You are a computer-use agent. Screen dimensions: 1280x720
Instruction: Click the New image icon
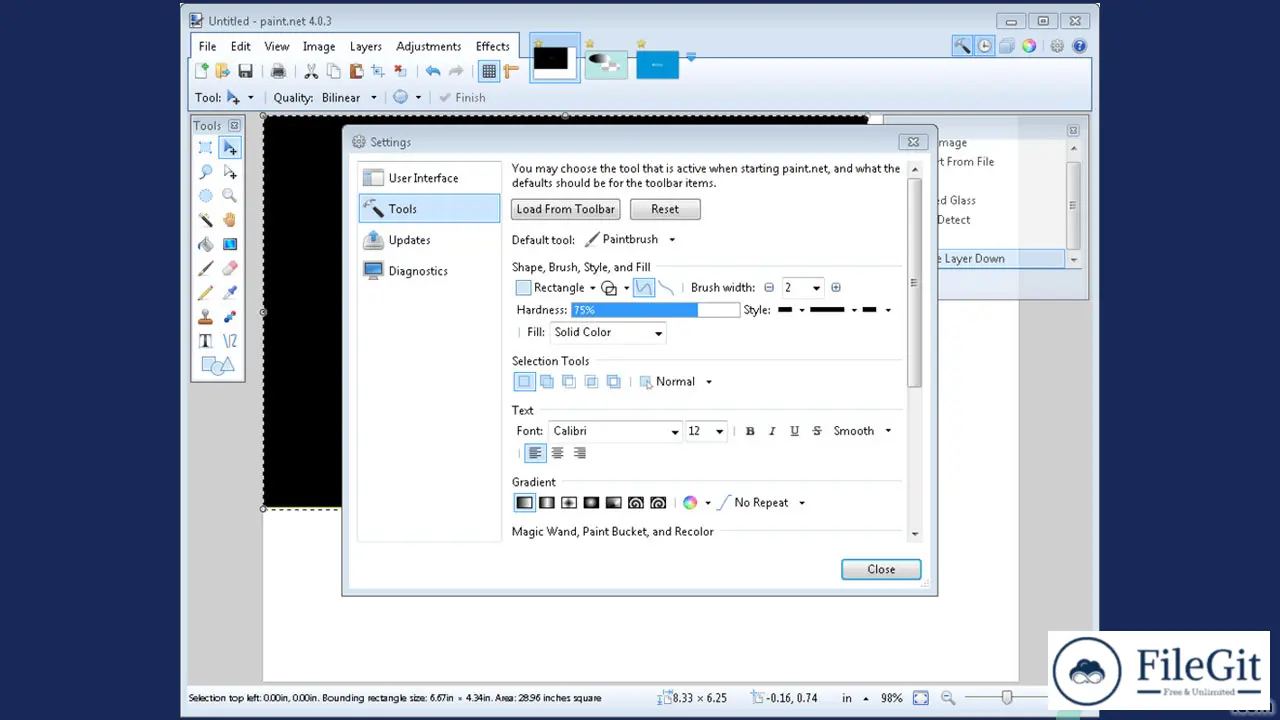[201, 71]
